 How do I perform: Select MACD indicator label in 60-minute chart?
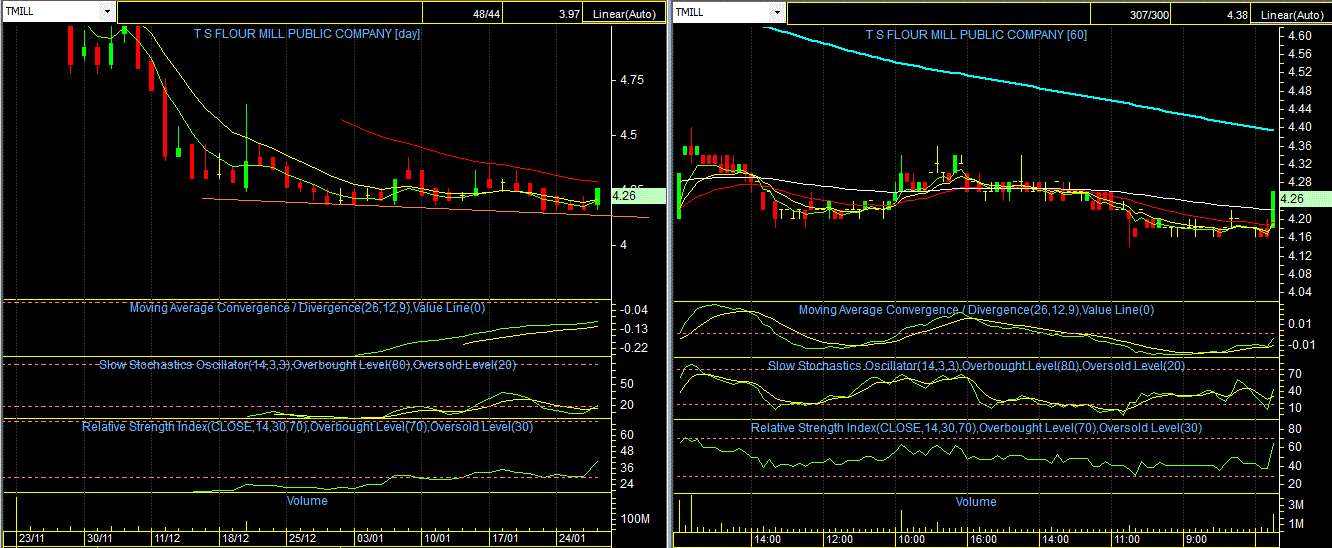976,309
